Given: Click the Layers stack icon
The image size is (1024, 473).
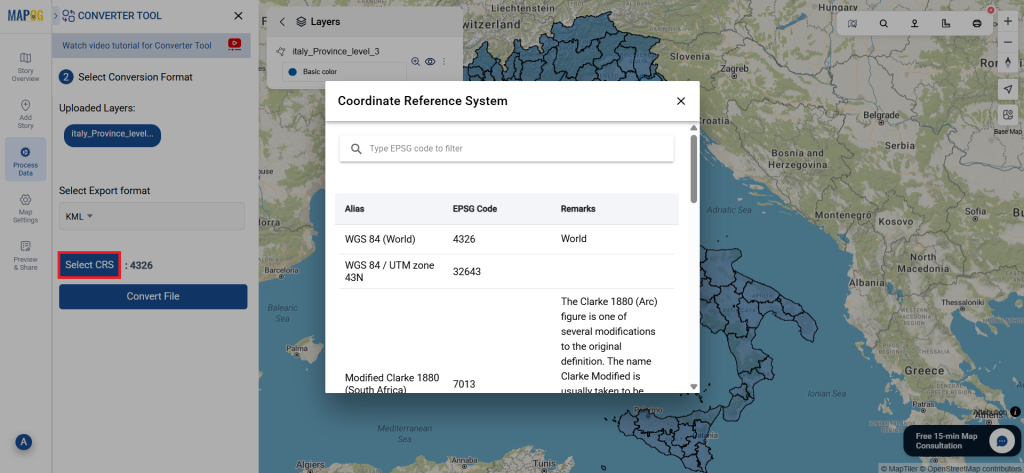Looking at the screenshot, I should click(301, 22).
